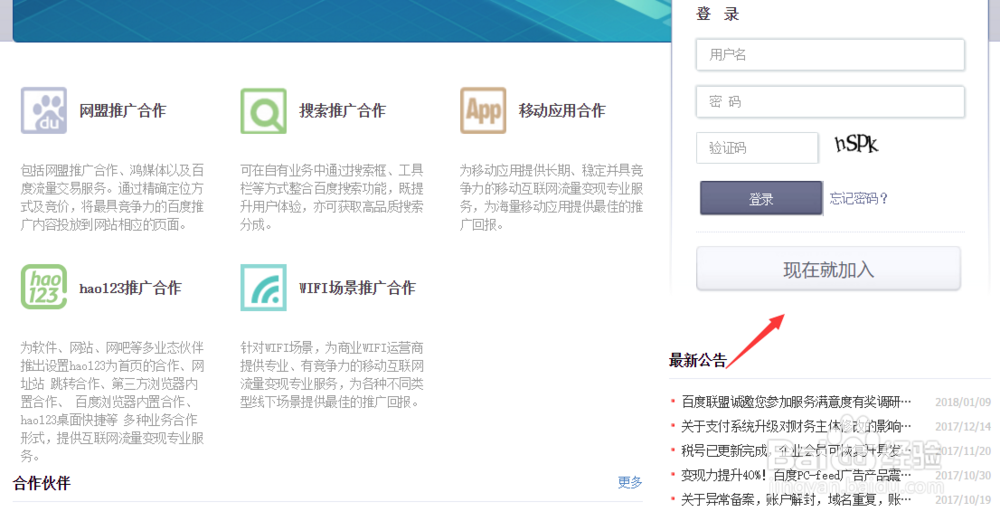Open the hao123推广合作 heading
The width and height of the screenshot is (1000, 521).
coord(130,288)
